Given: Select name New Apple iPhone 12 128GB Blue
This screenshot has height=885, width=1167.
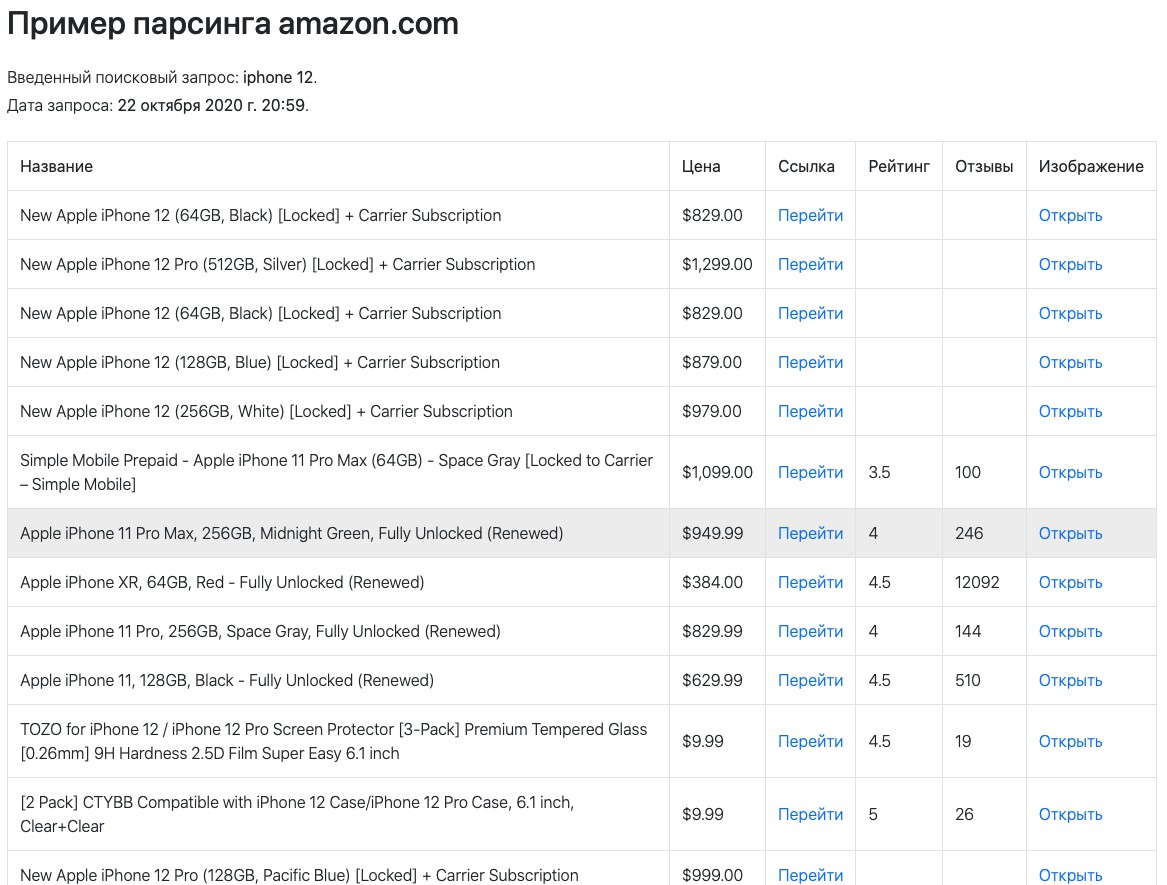Looking at the screenshot, I should point(260,362).
